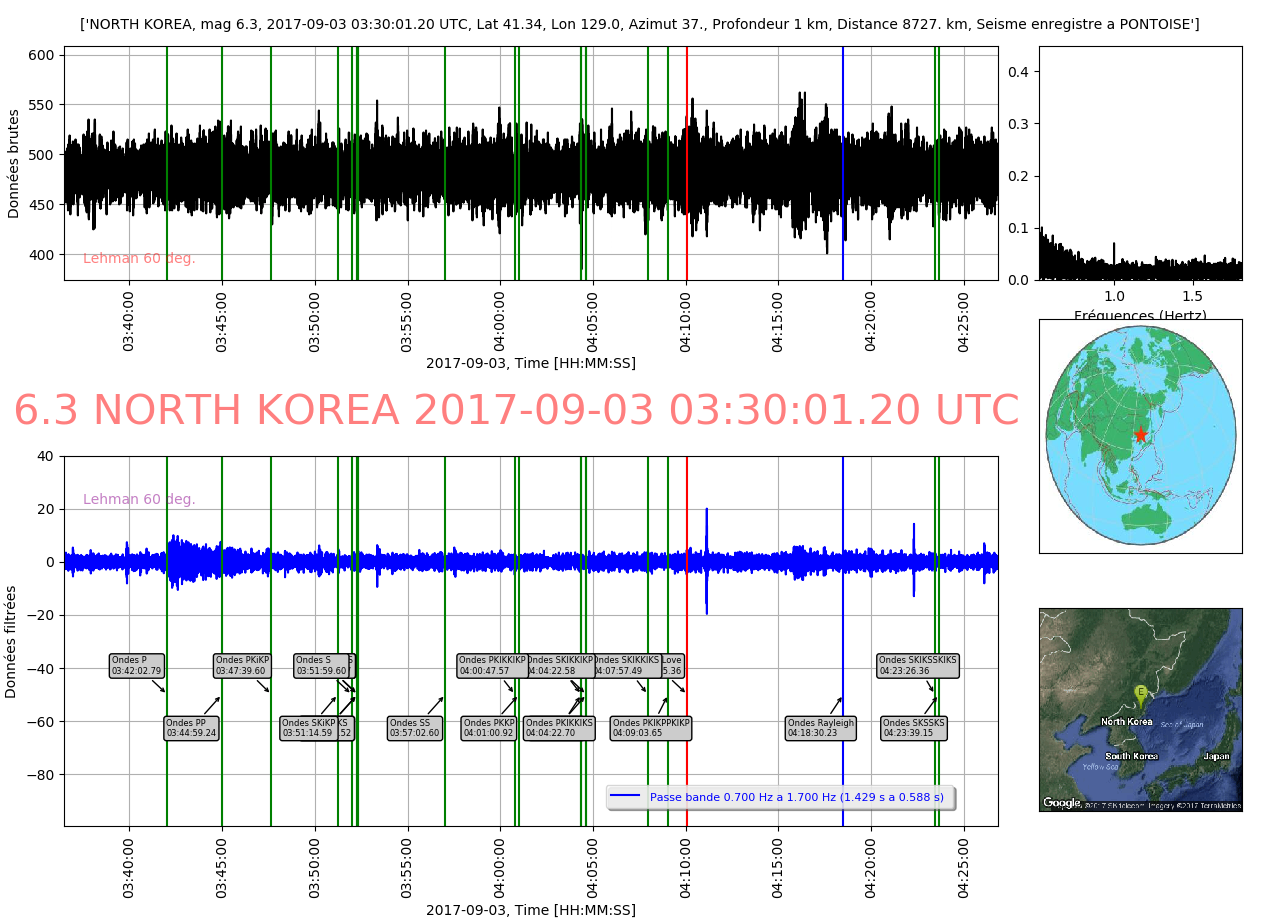
Task: Click the Google logo on the satellite map
Action: point(1061,802)
